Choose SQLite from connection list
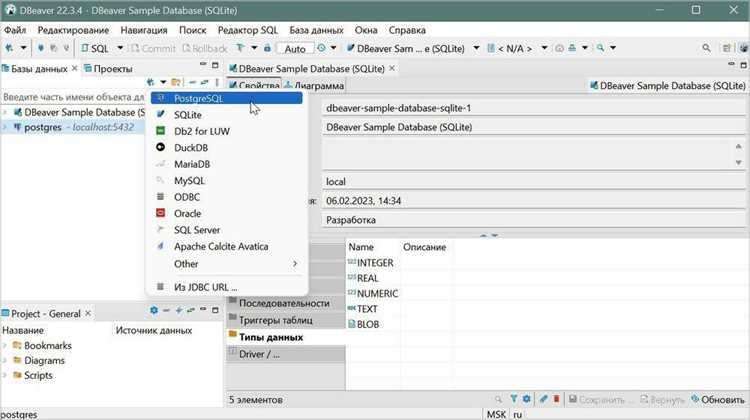 [x=226, y=115]
